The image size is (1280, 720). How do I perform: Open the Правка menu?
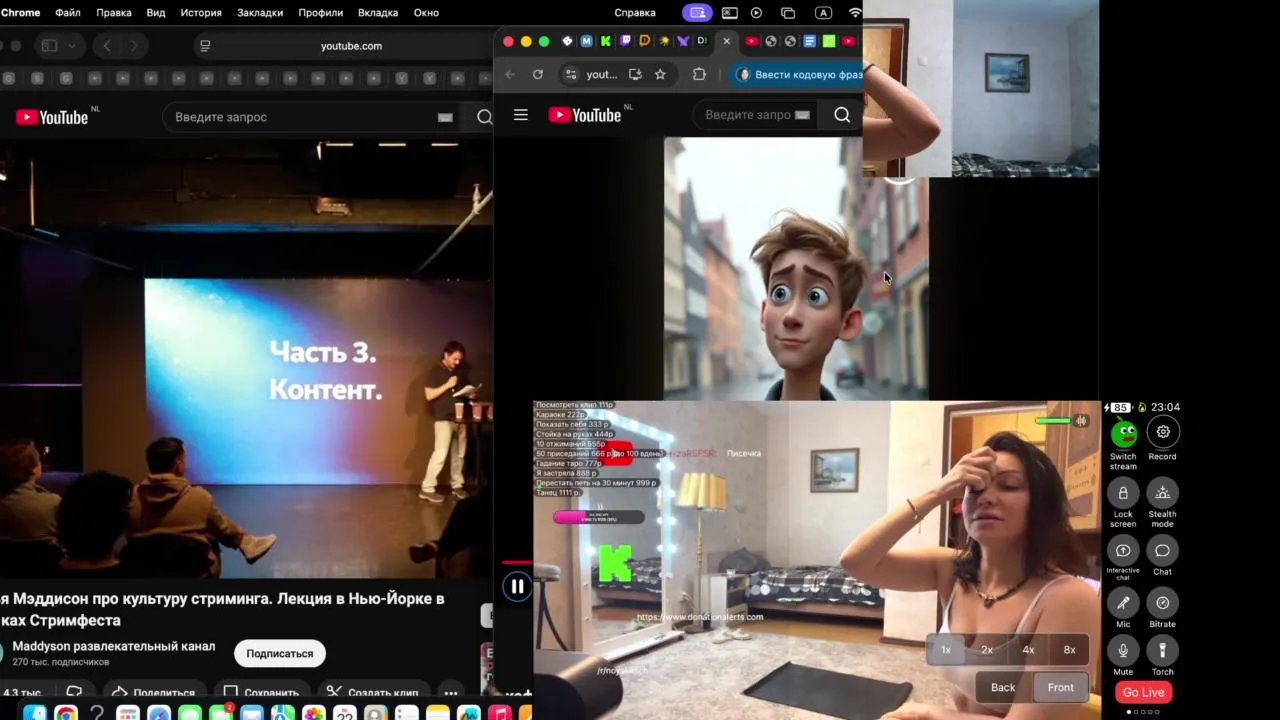(x=114, y=12)
